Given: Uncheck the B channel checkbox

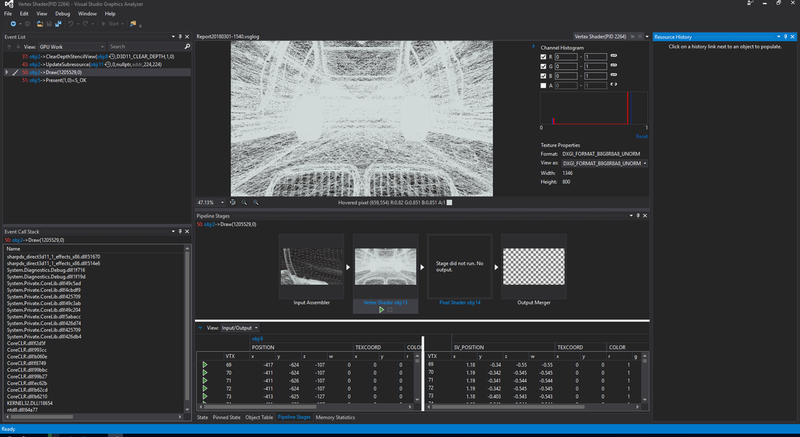Looking at the screenshot, I should (x=543, y=75).
